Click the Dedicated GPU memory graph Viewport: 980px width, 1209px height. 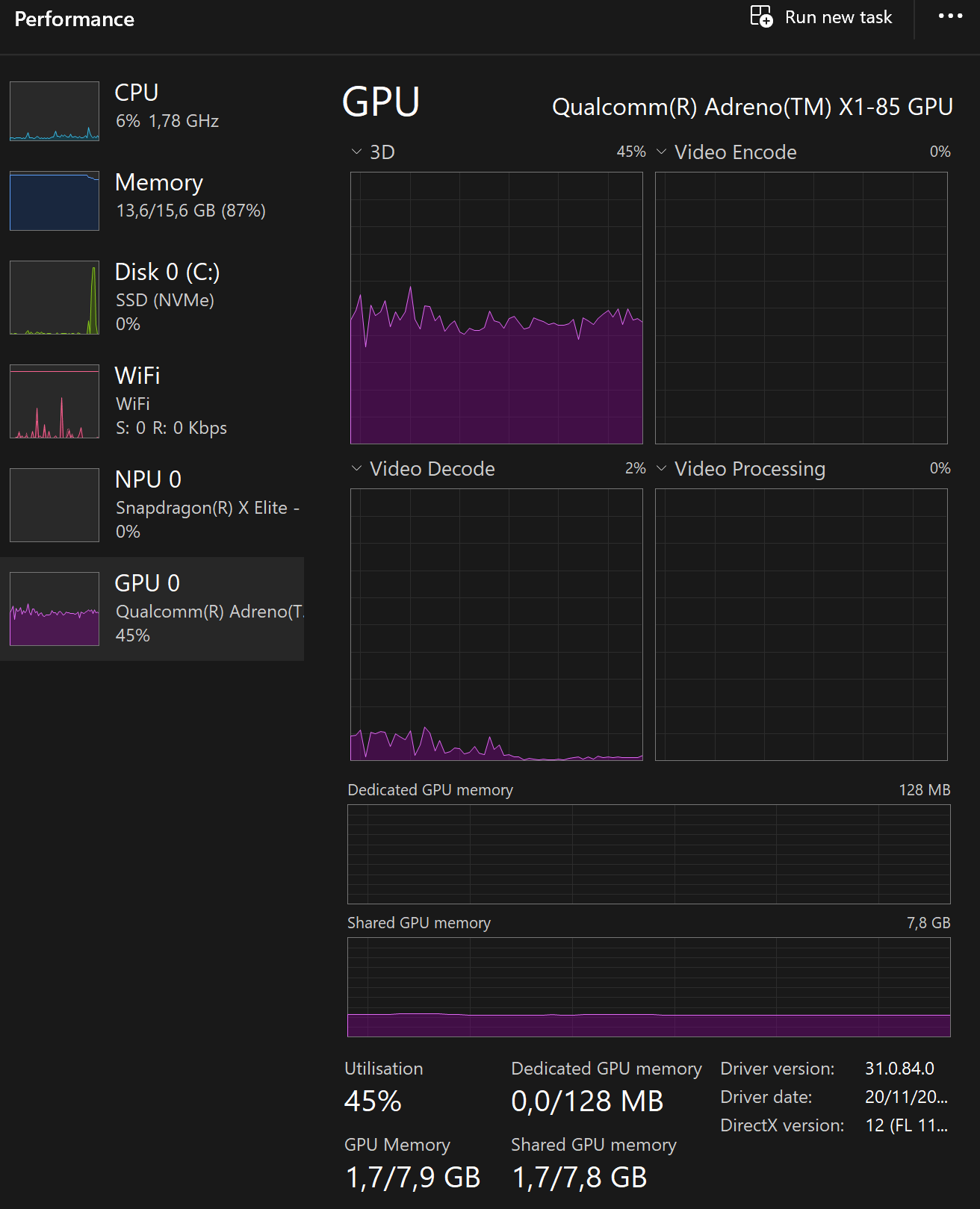pyautogui.click(x=648, y=854)
